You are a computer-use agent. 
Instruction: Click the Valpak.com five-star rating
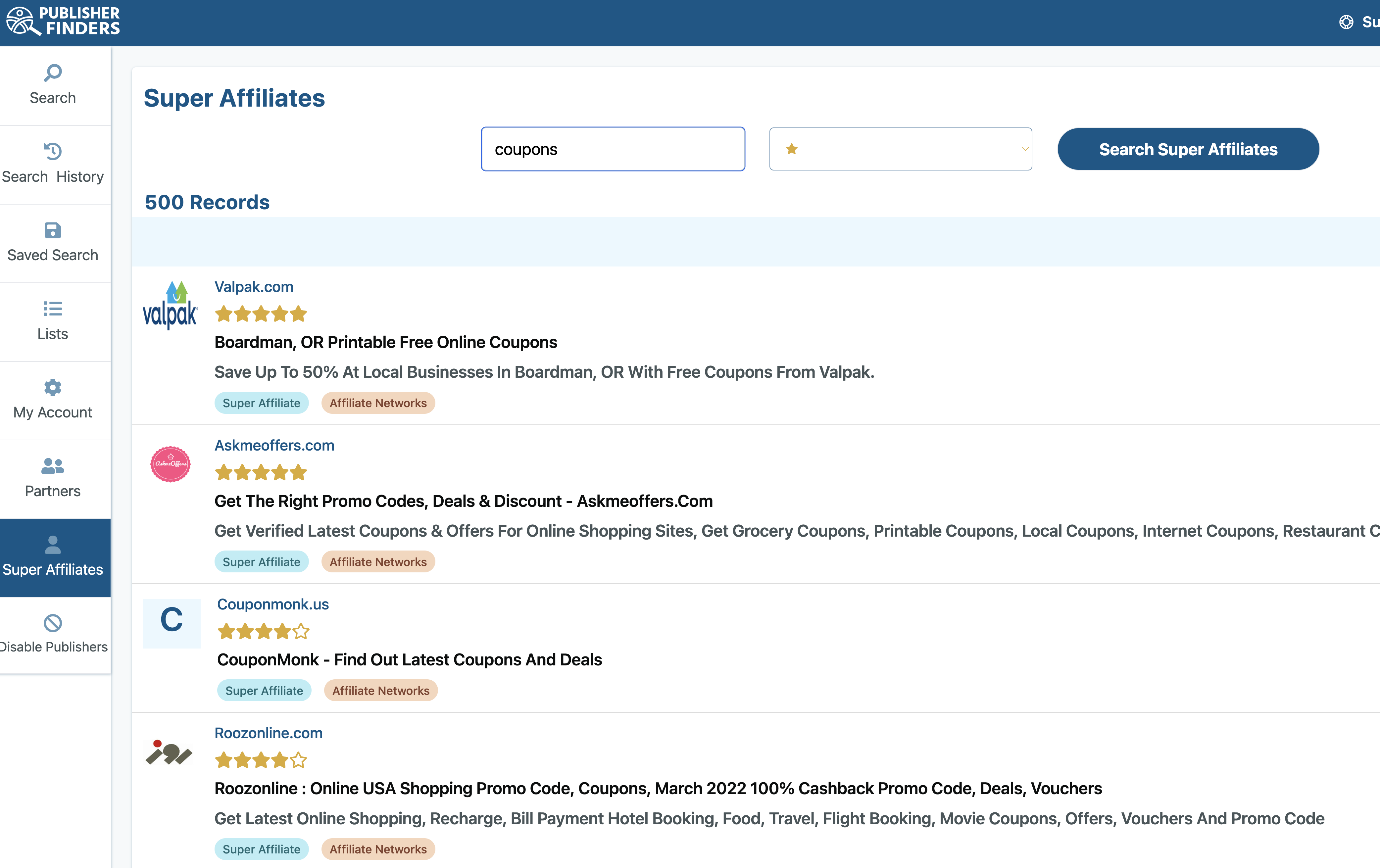pyautogui.click(x=261, y=314)
